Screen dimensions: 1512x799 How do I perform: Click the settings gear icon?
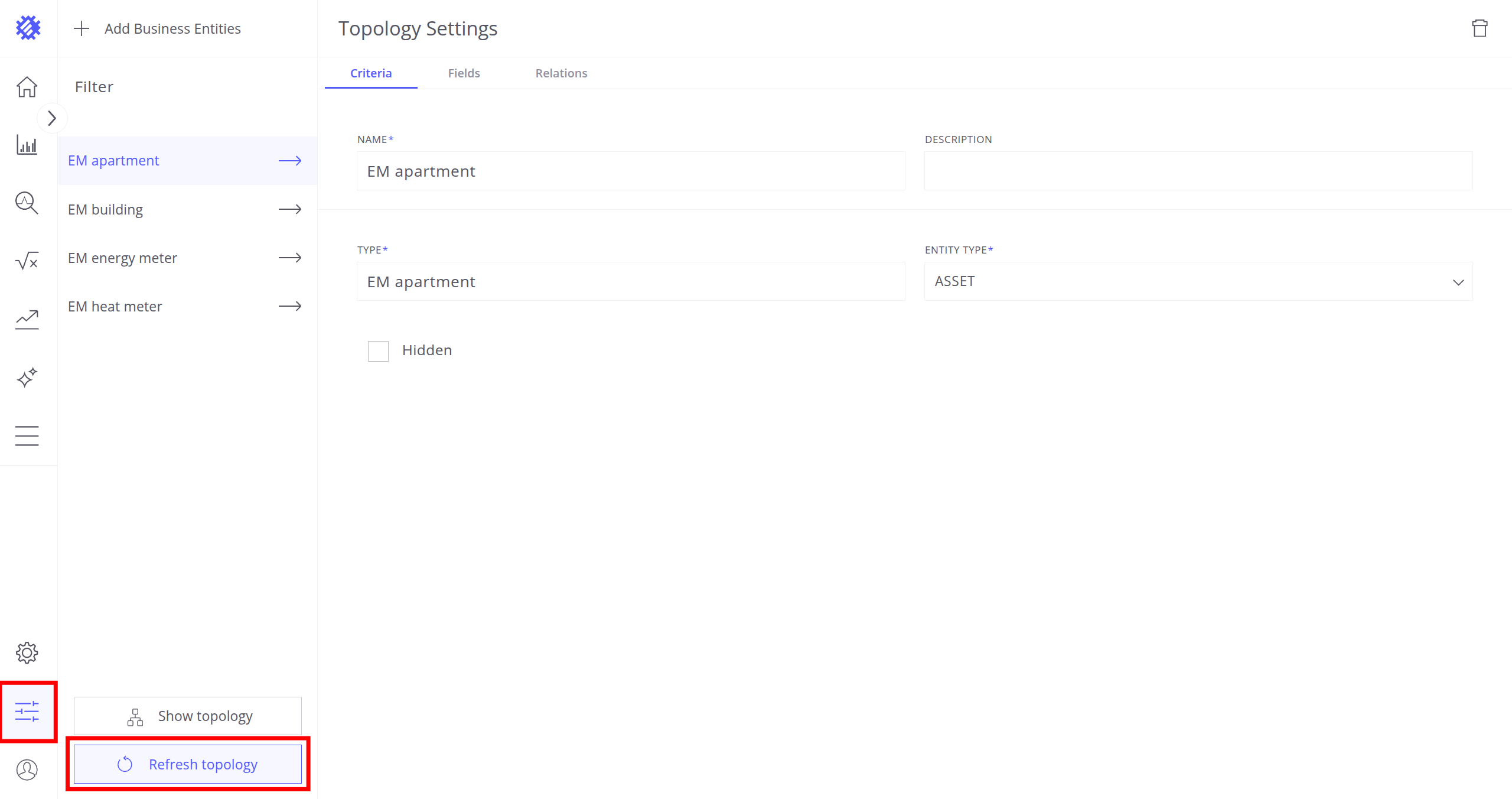[27, 653]
